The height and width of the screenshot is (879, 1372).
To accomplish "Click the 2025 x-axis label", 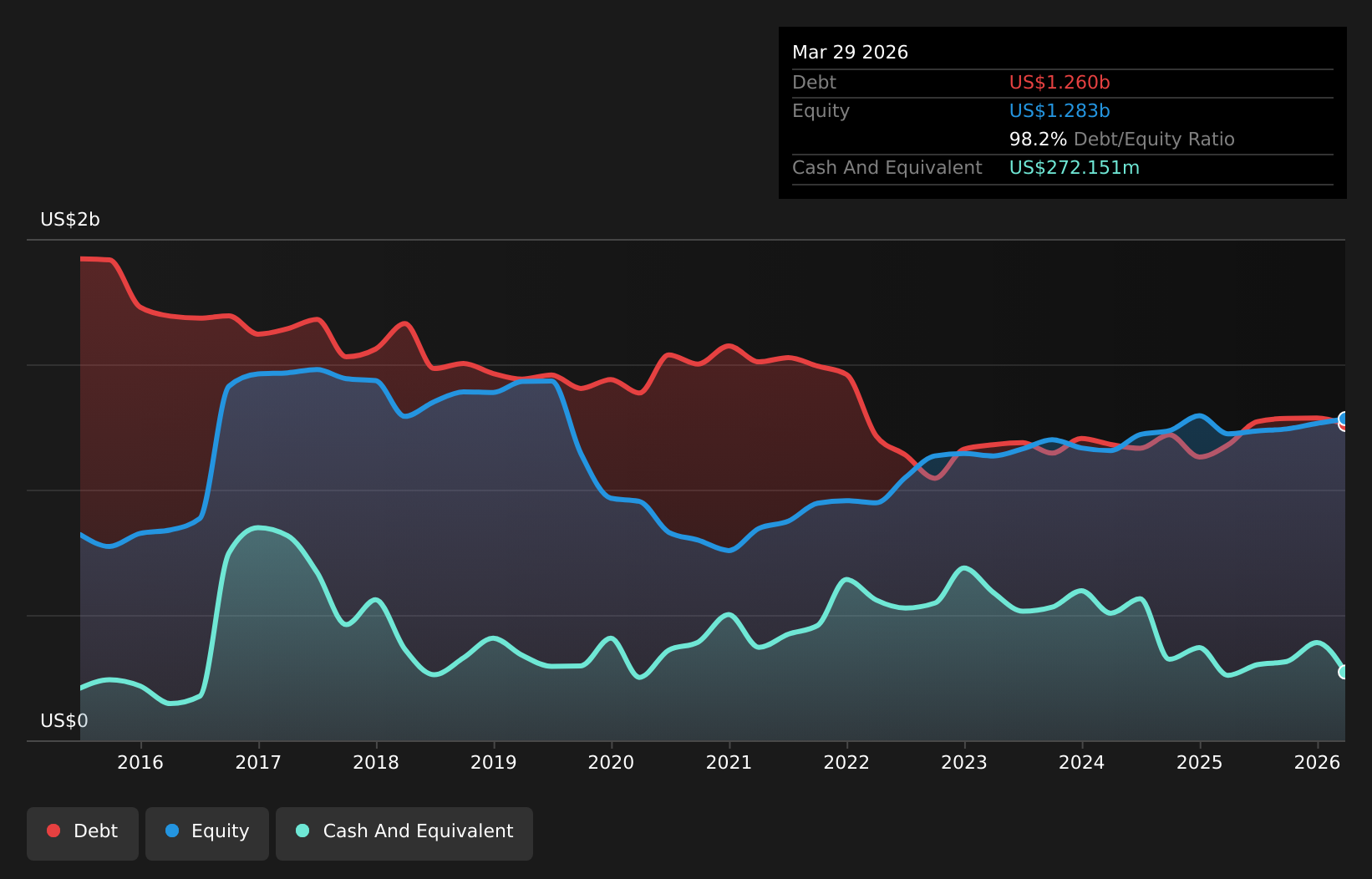I will click(x=1200, y=762).
